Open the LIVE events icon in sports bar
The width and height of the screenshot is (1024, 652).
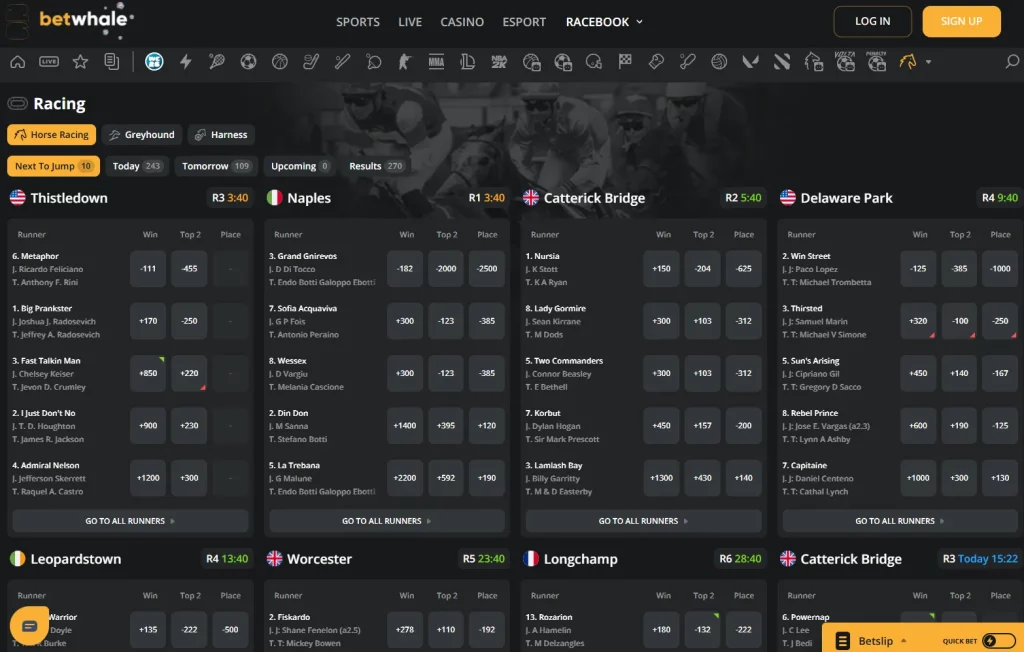[x=49, y=61]
